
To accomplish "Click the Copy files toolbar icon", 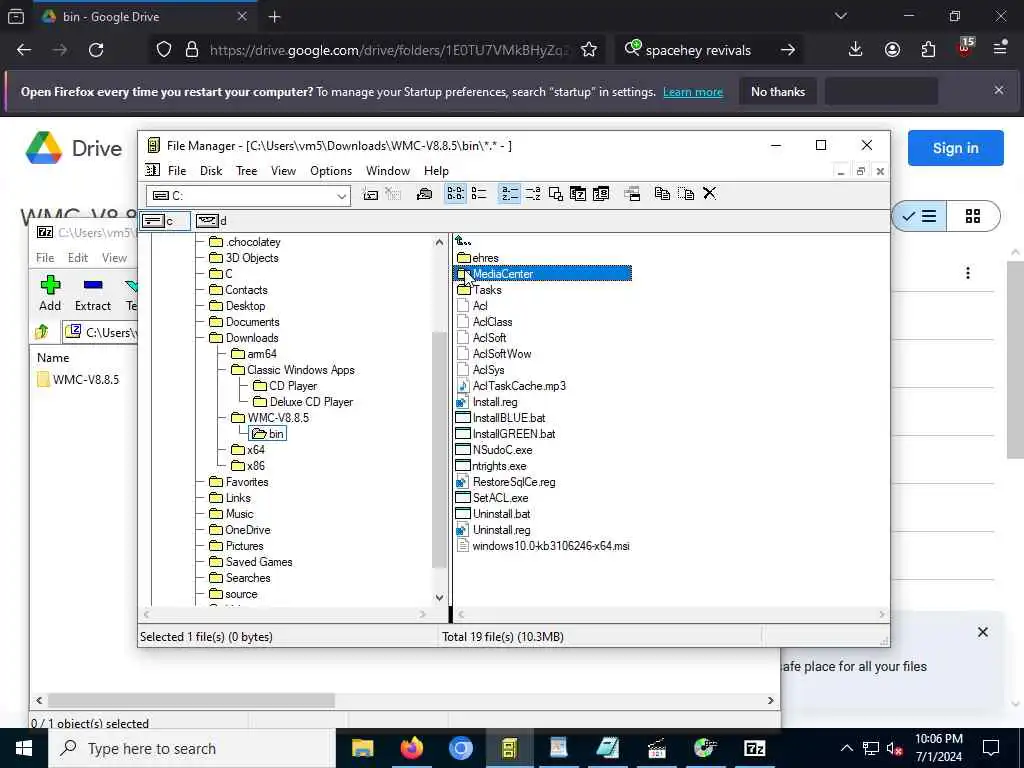I will pos(662,194).
